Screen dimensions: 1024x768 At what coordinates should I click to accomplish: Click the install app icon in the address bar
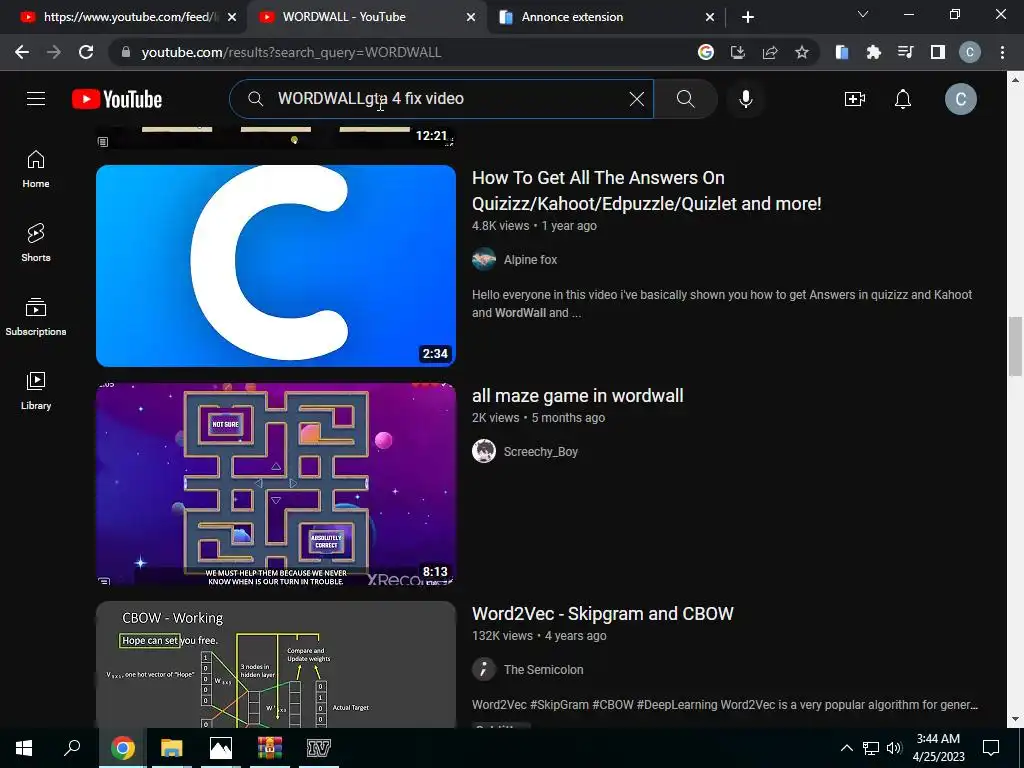737,52
